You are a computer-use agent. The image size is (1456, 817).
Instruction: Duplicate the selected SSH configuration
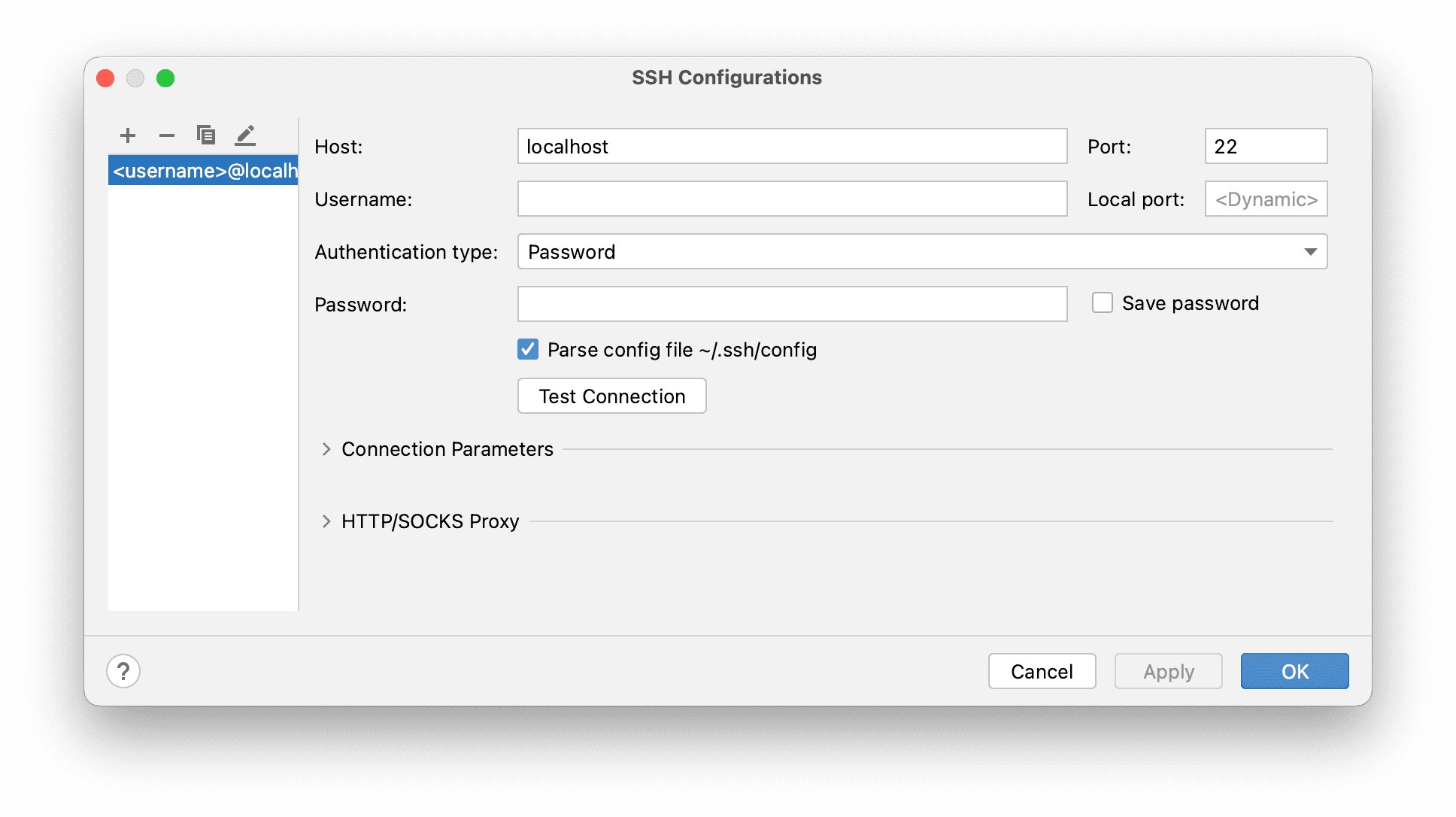[x=206, y=135]
